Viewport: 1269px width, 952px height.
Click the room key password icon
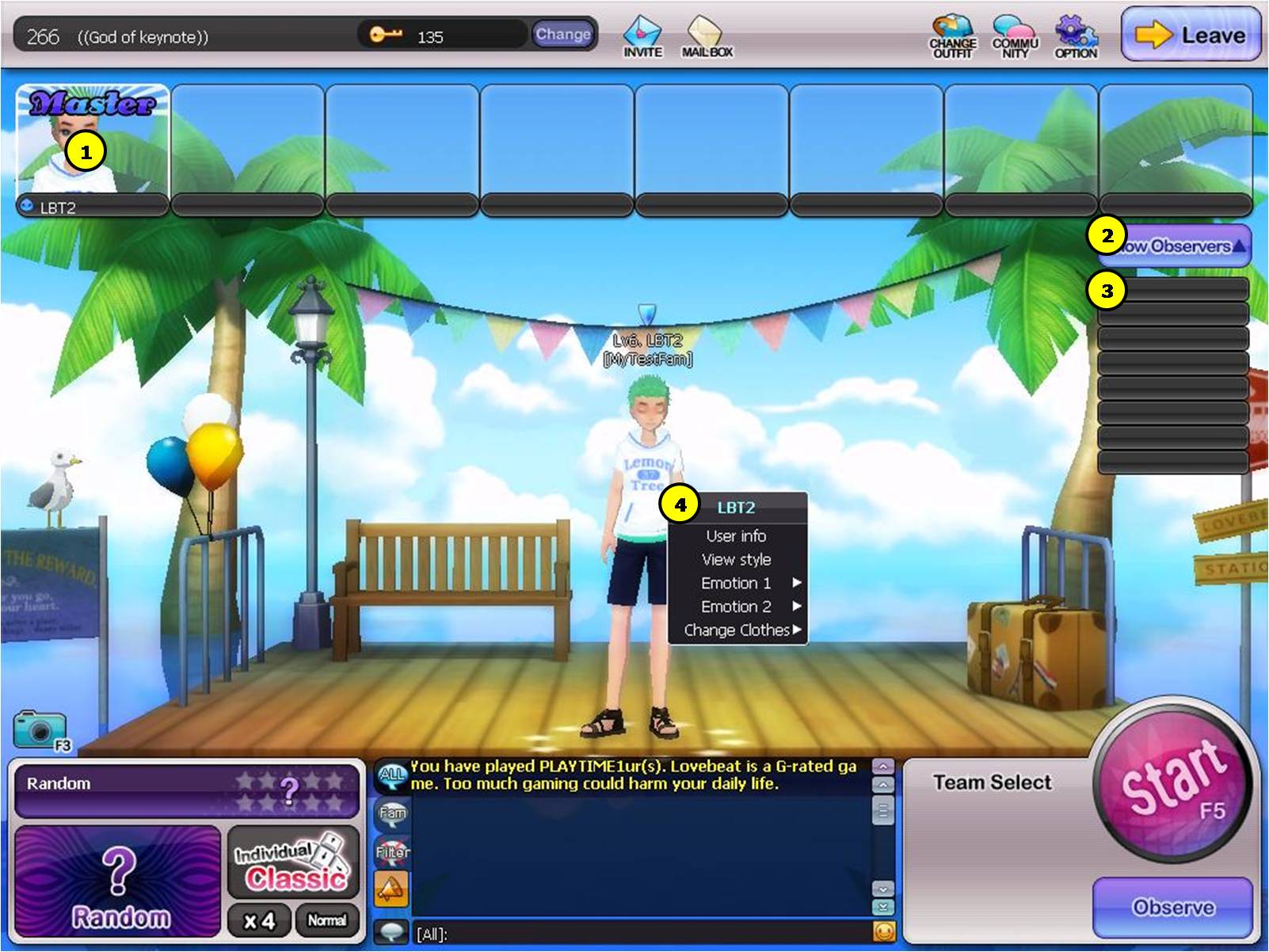pos(386,35)
